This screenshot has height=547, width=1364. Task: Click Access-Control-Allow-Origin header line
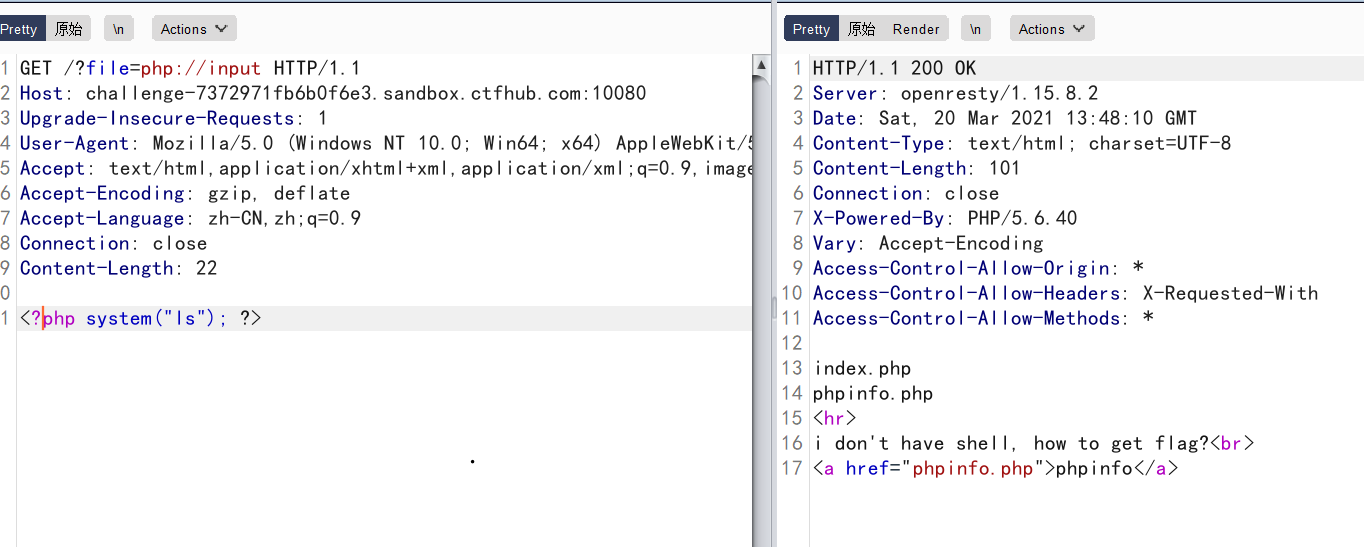pos(977,268)
